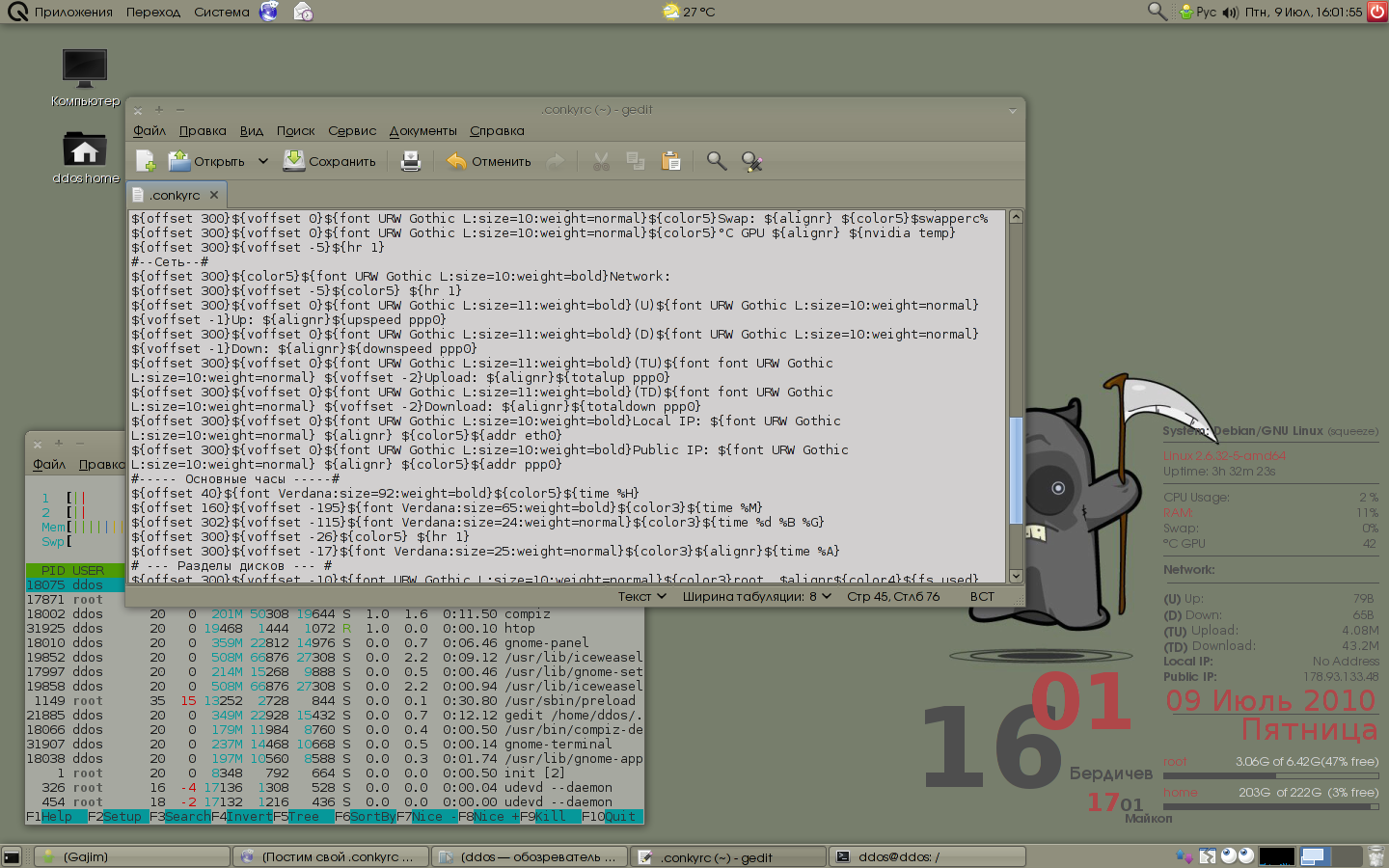This screenshot has width=1389, height=868.
Task: Click F10 Quit in htop
Action: (613, 816)
